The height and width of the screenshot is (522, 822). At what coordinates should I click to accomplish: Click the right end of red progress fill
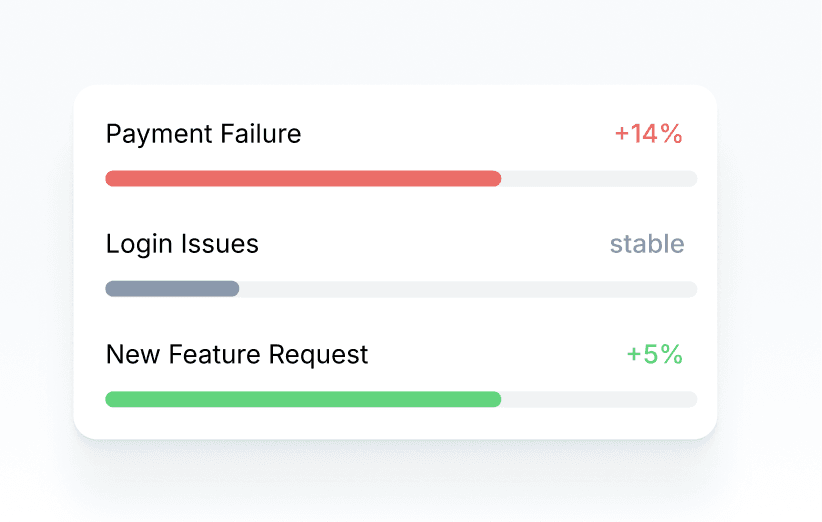(x=495, y=179)
